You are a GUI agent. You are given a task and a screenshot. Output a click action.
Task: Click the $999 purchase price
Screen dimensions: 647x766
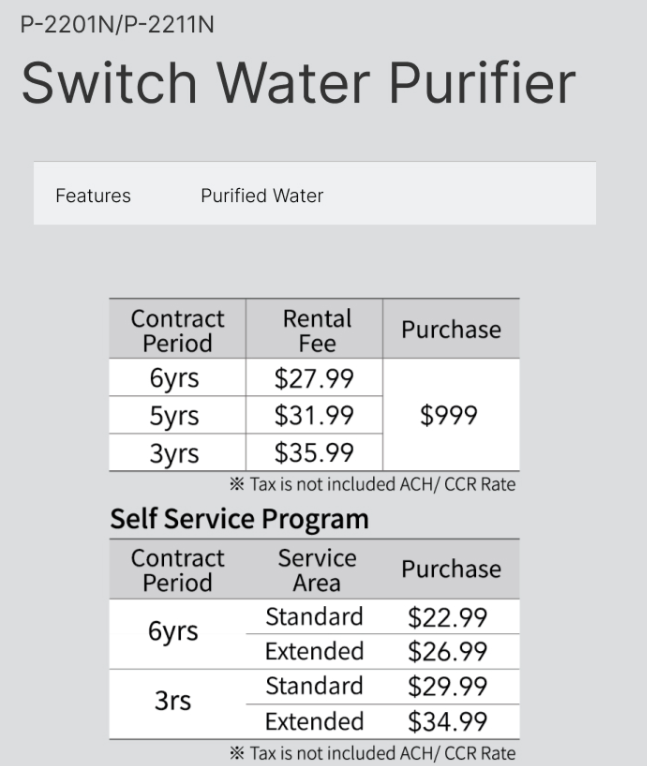[x=449, y=416]
